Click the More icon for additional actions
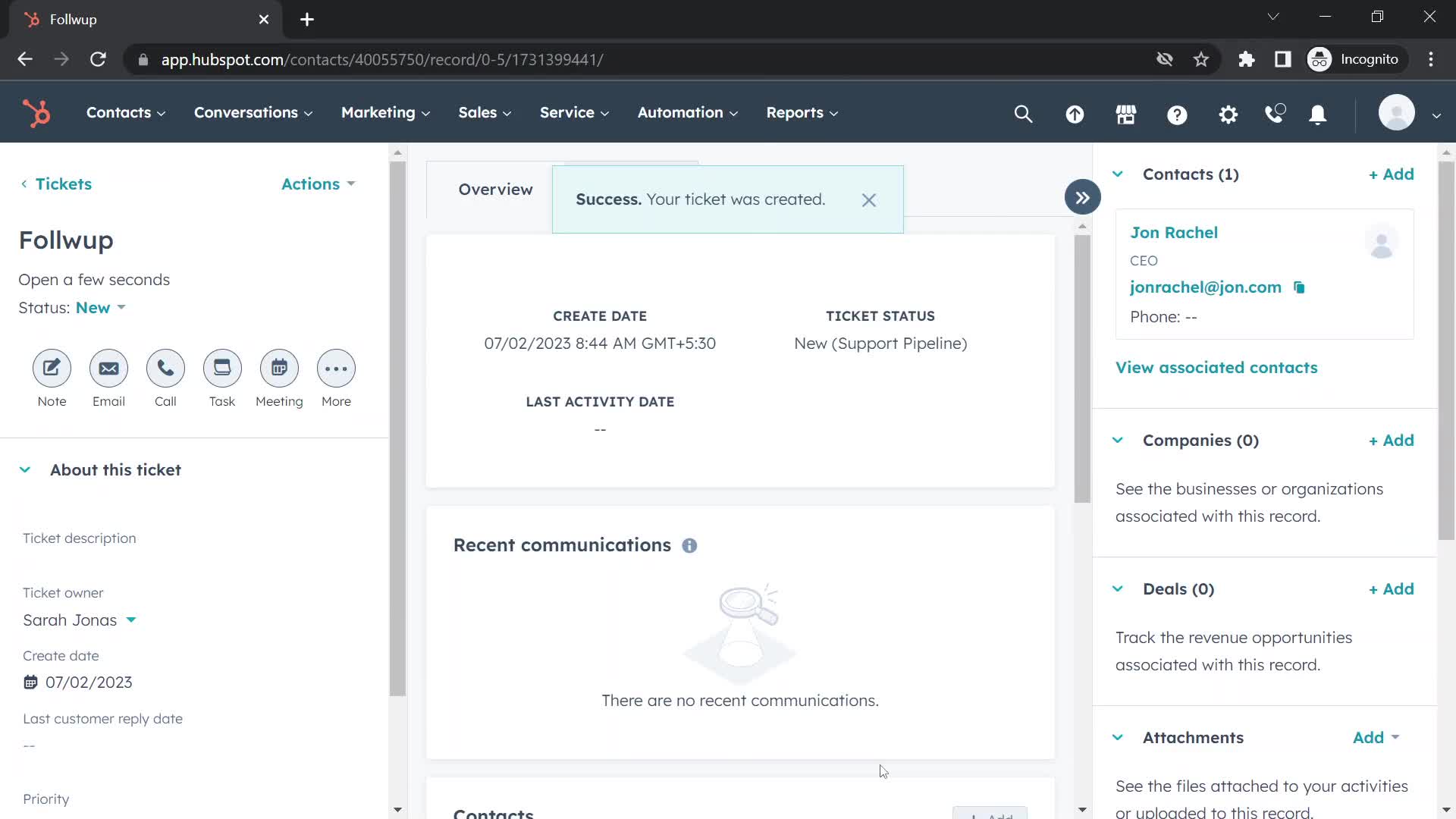The height and width of the screenshot is (819, 1456). [x=336, y=368]
